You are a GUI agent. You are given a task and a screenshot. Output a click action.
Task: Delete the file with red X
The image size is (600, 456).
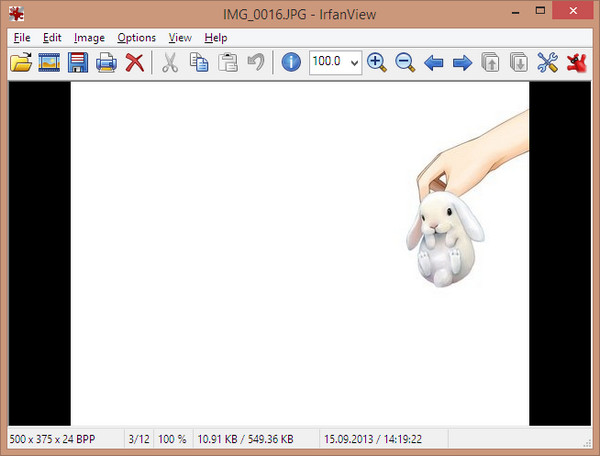coord(134,63)
